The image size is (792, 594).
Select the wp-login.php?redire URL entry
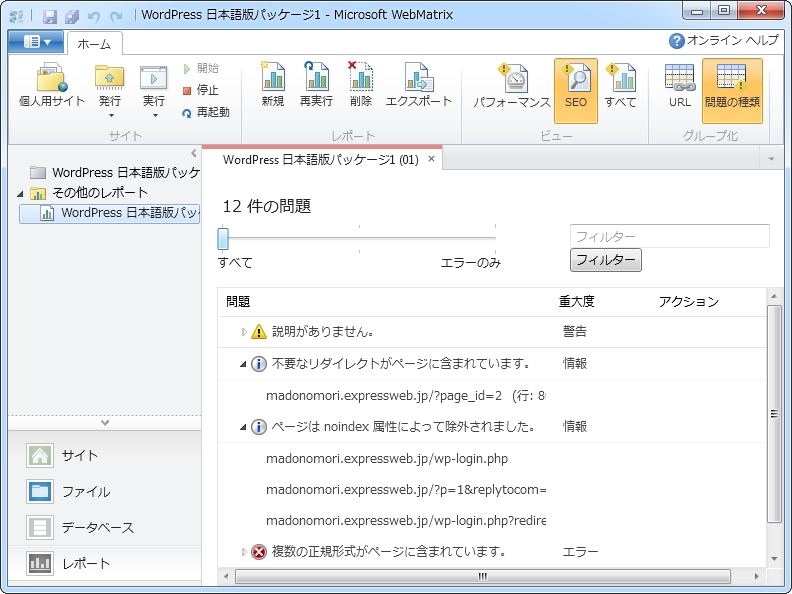pos(406,521)
